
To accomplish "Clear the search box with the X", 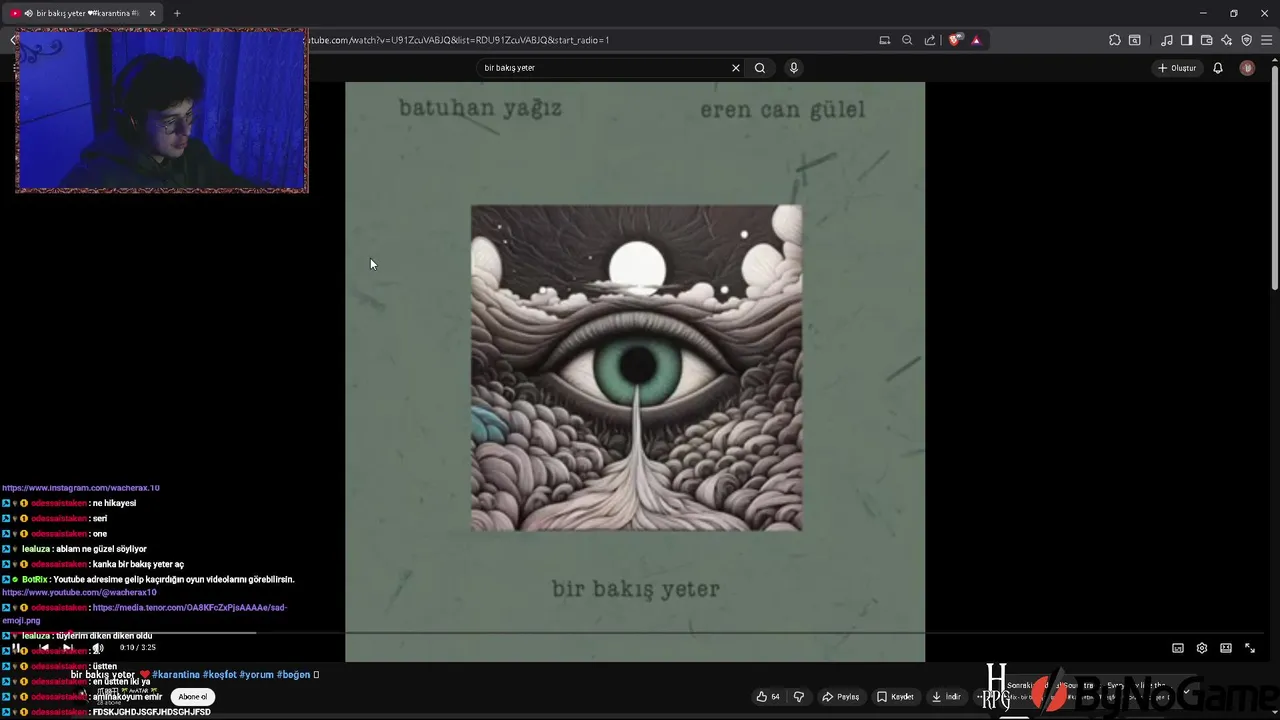I will click(736, 68).
